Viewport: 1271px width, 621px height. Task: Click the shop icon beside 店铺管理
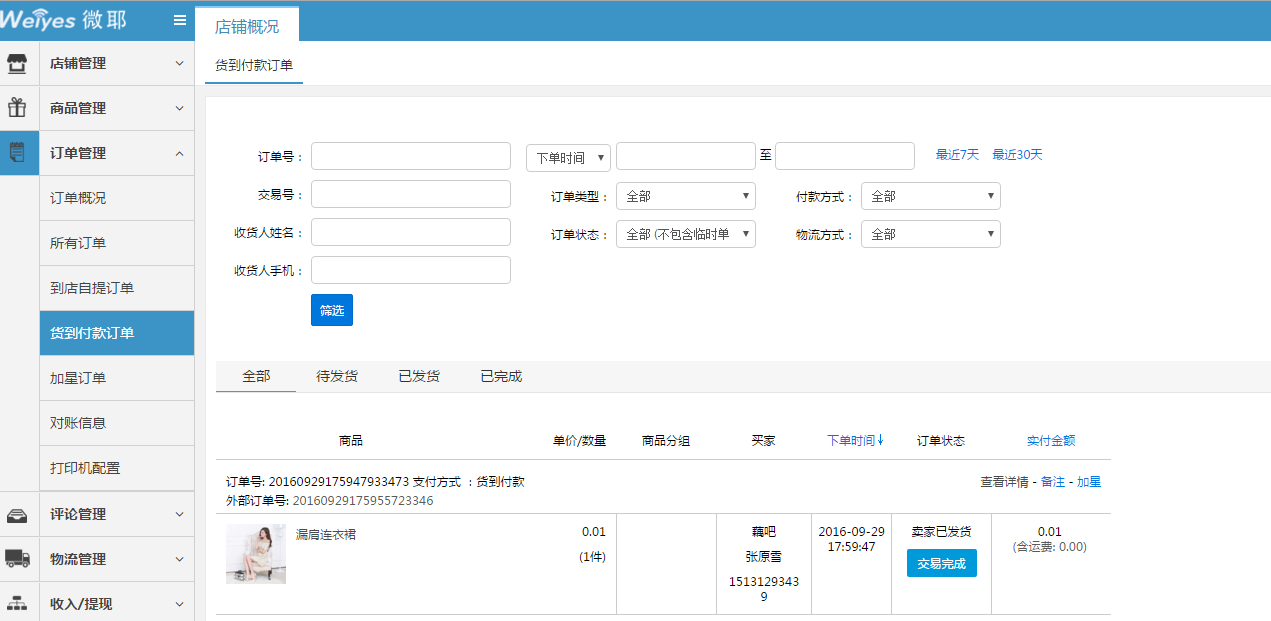[17, 63]
